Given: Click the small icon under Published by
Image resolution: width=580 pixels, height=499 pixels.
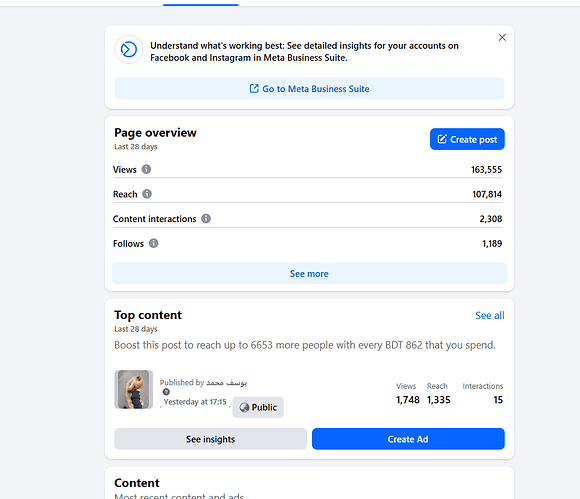Looking at the screenshot, I should click(x=166, y=392).
